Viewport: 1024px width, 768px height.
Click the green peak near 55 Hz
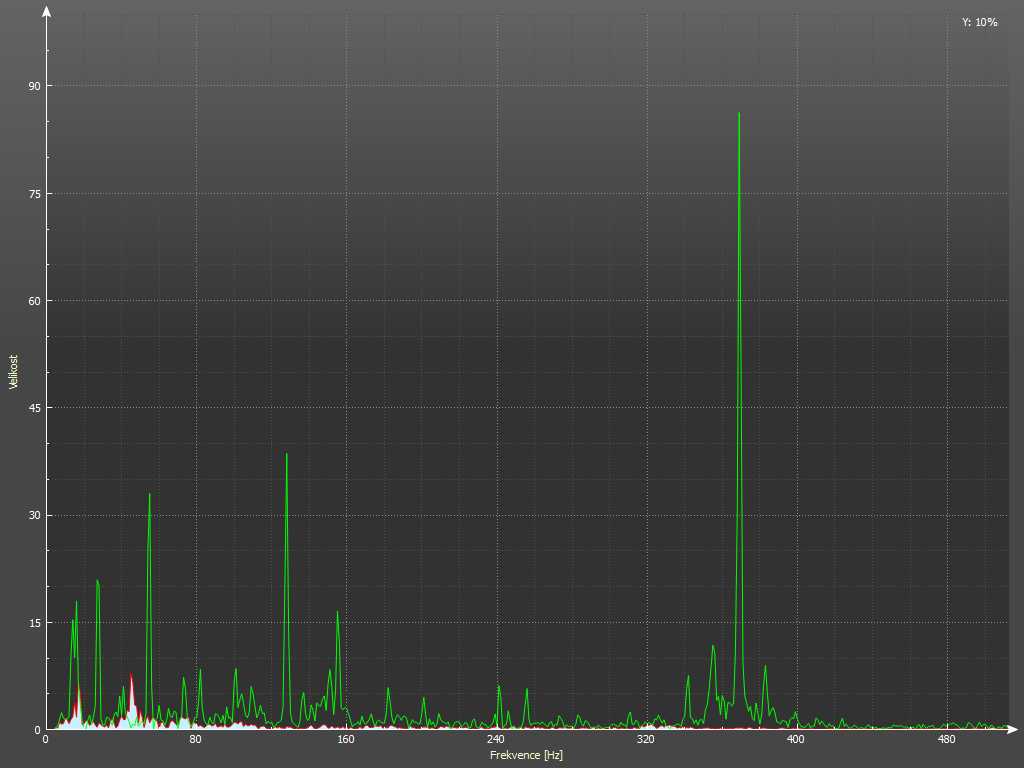click(x=150, y=495)
